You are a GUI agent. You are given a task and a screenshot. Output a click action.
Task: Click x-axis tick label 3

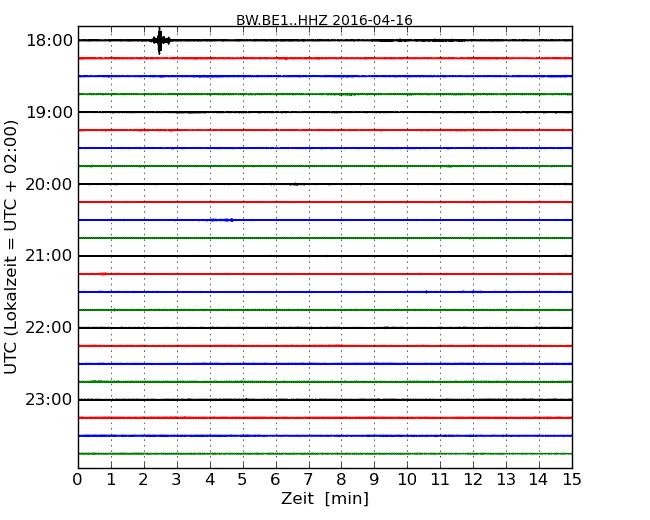[177, 480]
